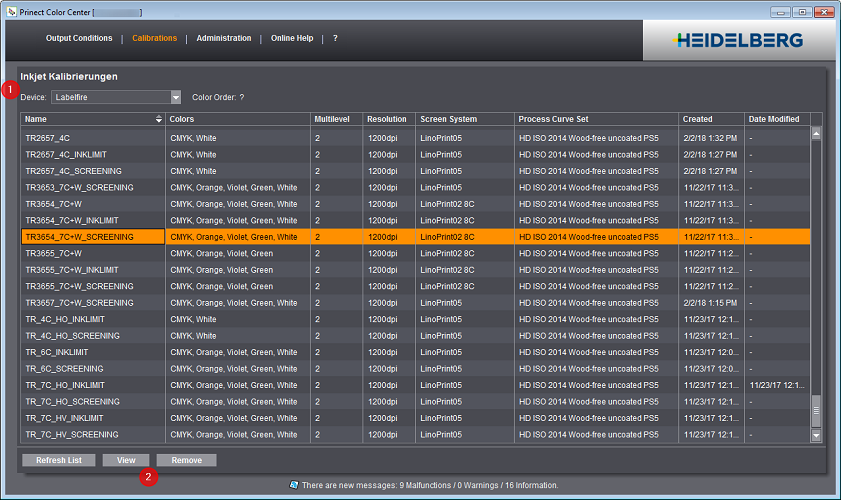Select the TR_4C_HO_SCREENING row

click(416, 336)
